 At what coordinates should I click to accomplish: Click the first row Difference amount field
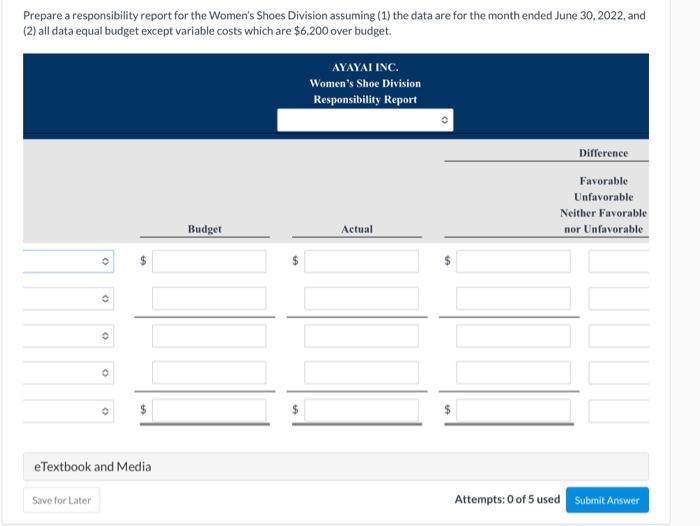513,261
